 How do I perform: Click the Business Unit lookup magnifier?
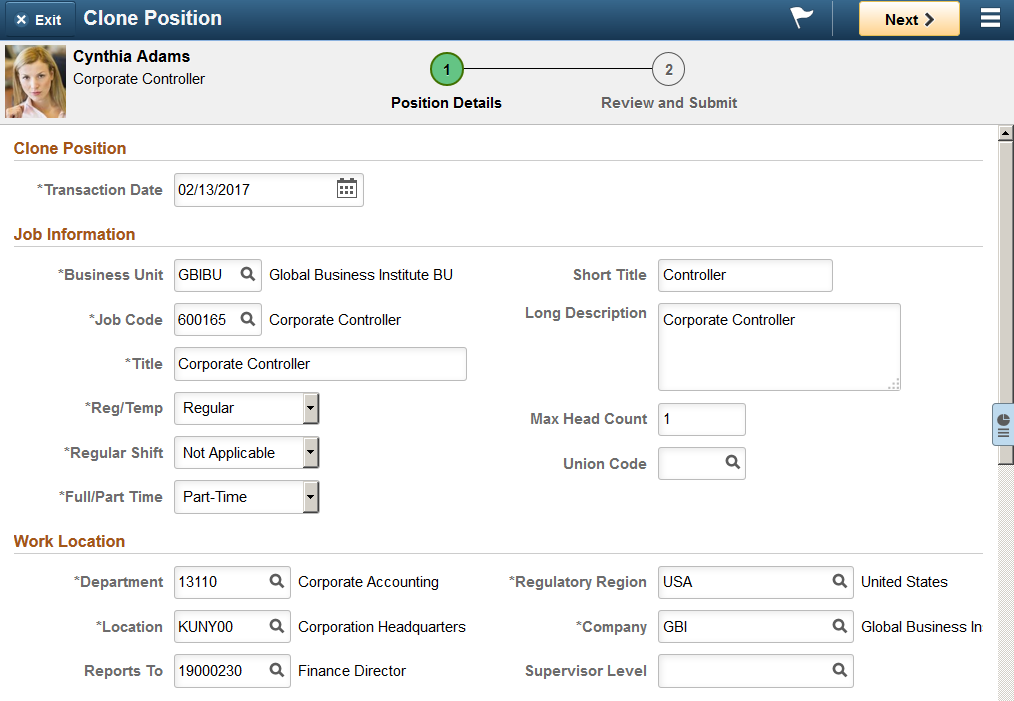coord(248,274)
